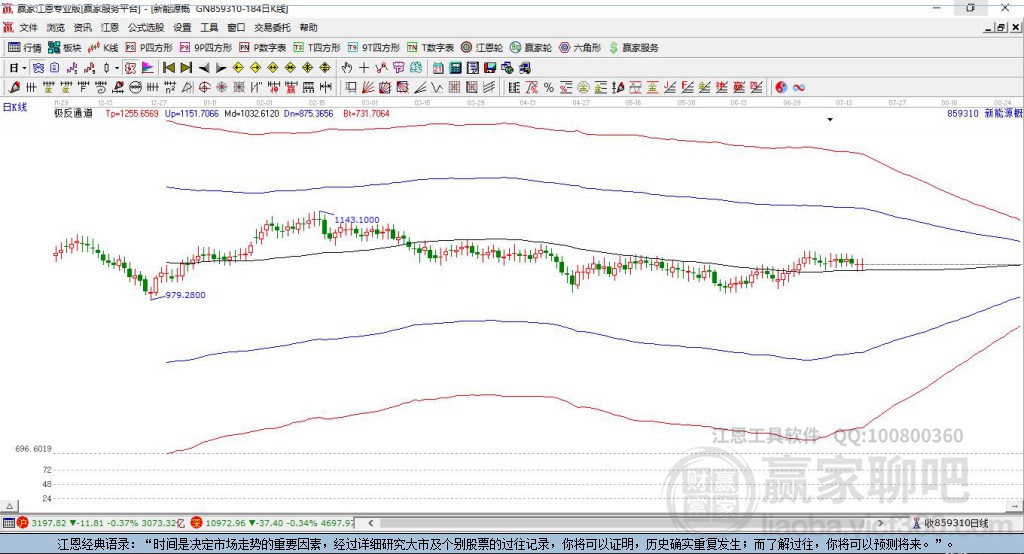
Task: Open 赢家服务 with the dollar icon
Action: point(633,48)
